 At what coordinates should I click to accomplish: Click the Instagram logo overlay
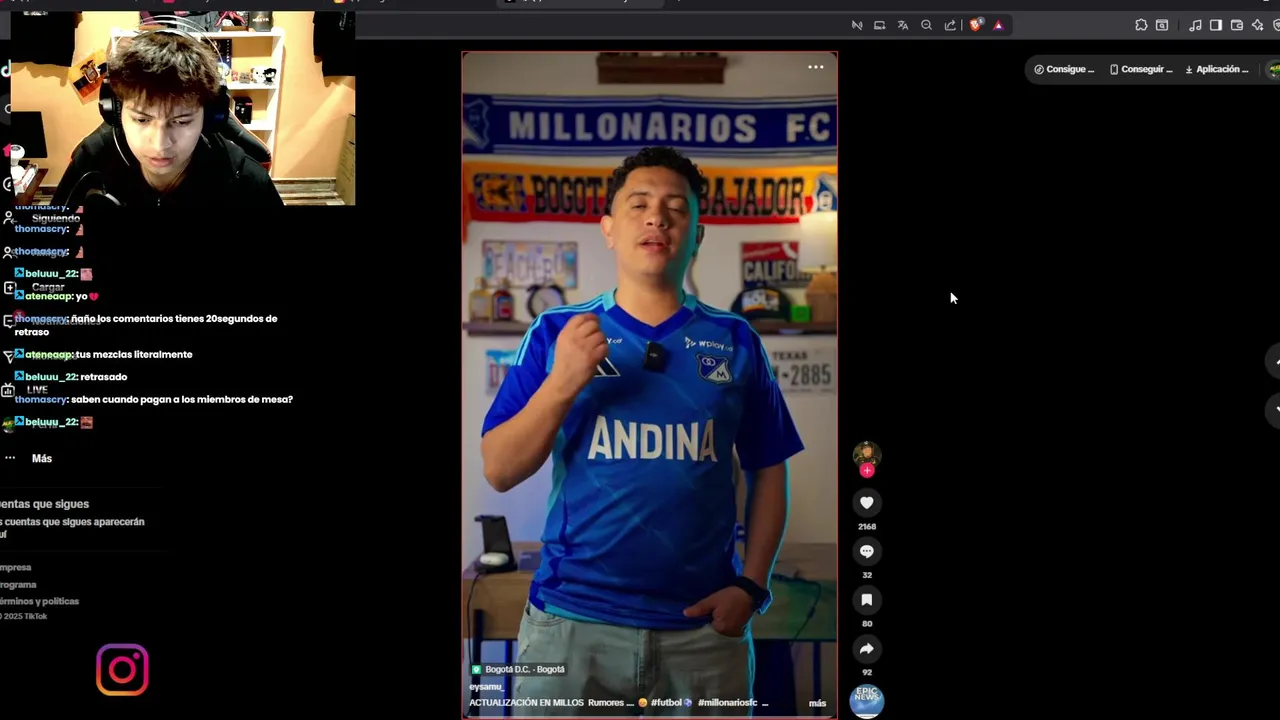[x=122, y=670]
